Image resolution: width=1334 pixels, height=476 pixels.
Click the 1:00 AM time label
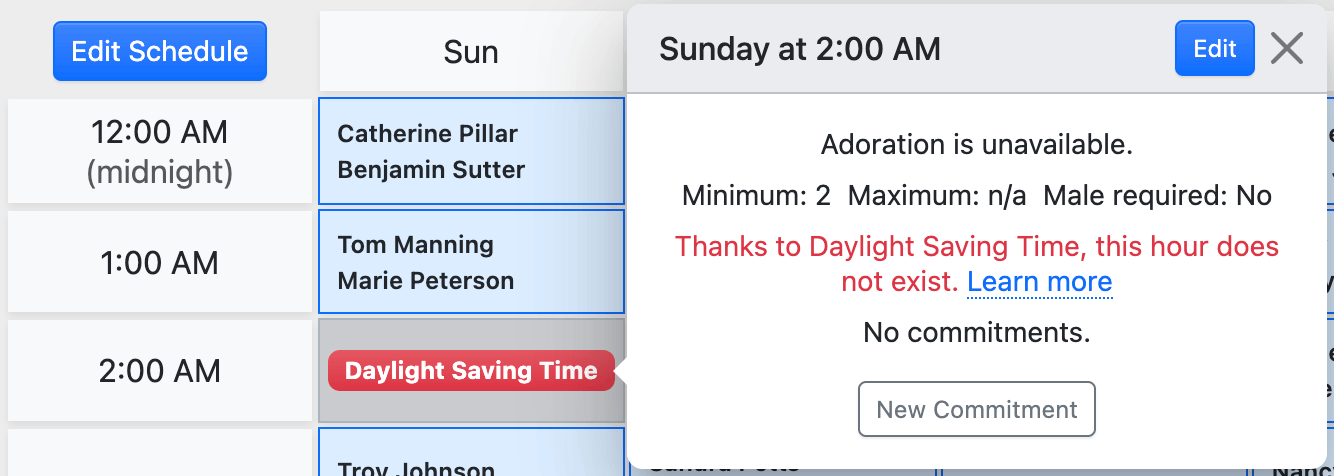(160, 263)
